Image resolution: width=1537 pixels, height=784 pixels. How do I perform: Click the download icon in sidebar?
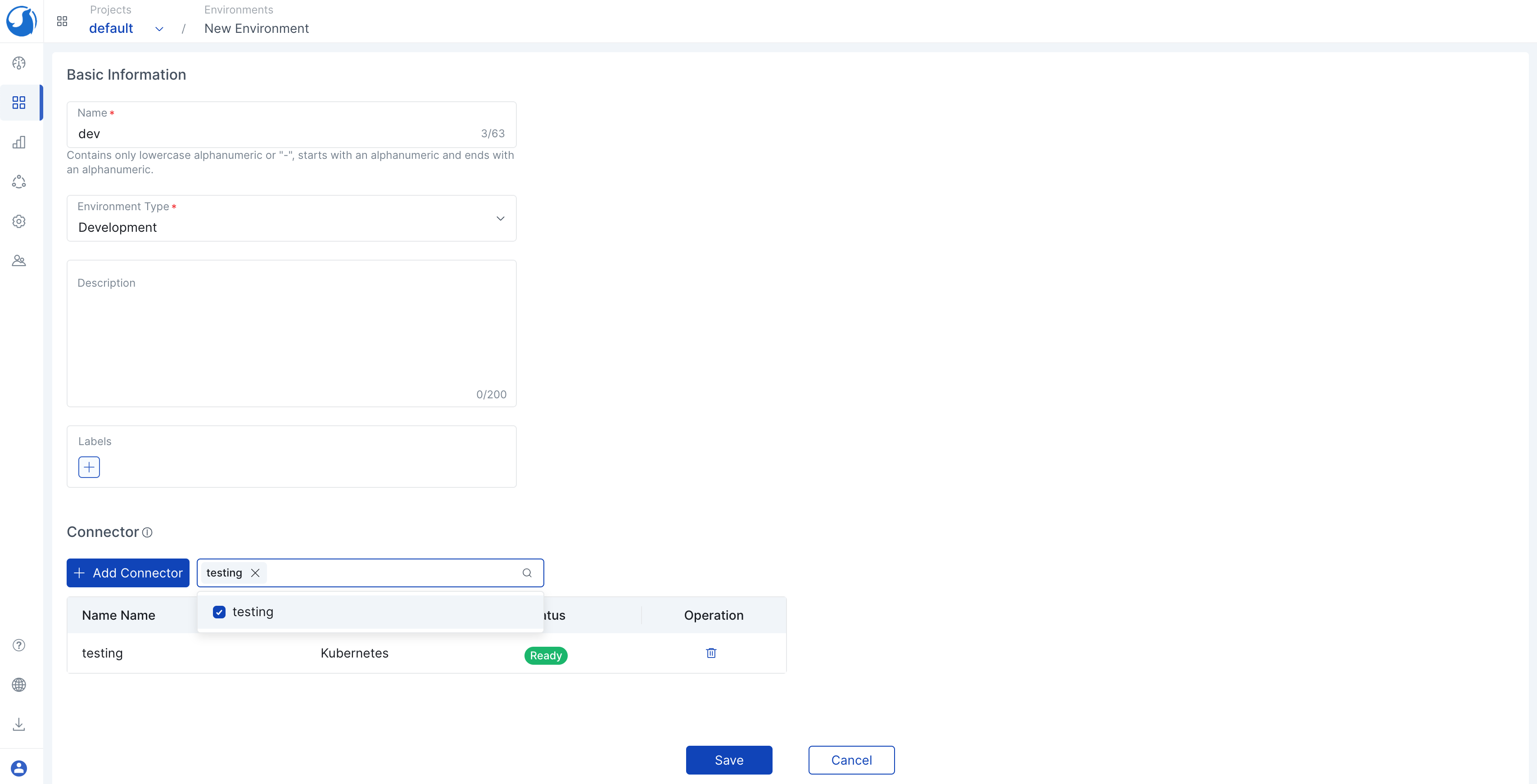[19, 724]
